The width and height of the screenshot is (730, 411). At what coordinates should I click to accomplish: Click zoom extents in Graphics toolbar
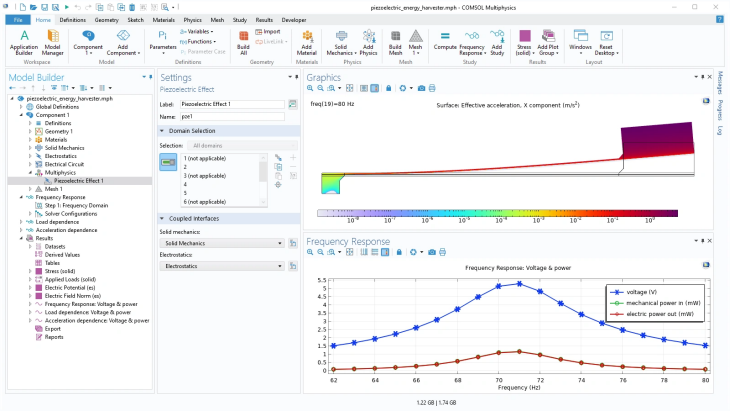(x=350, y=88)
